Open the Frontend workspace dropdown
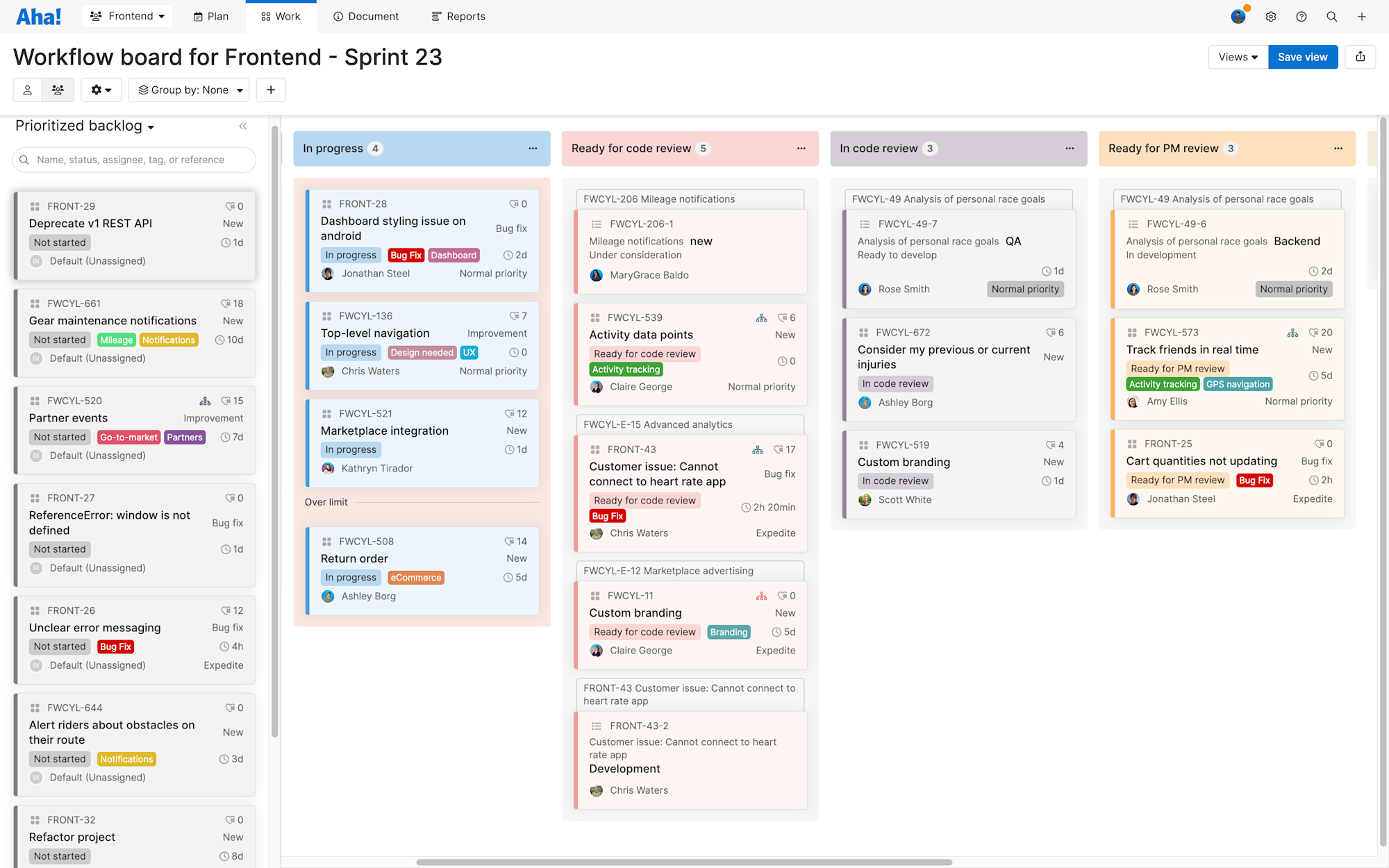This screenshot has width=1389, height=868. [128, 16]
